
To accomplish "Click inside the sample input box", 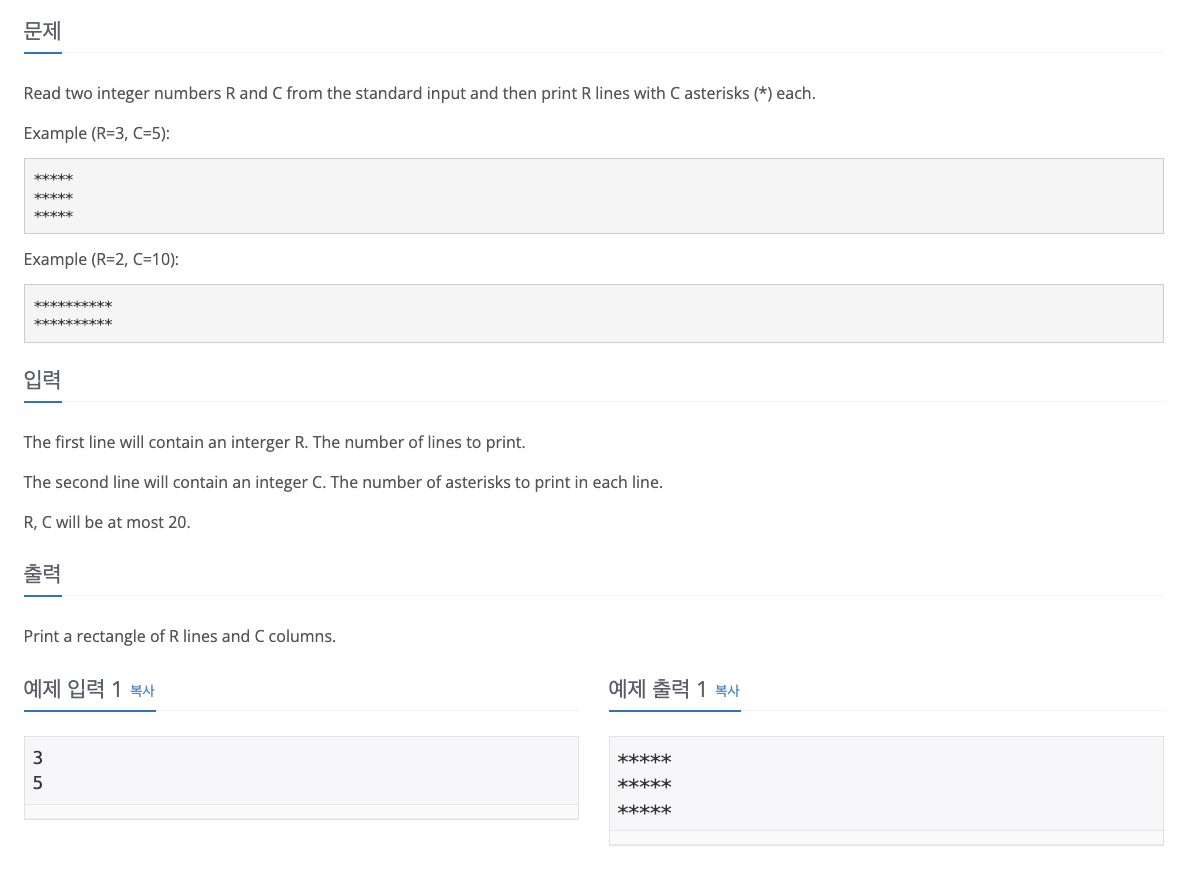I will 301,771.
